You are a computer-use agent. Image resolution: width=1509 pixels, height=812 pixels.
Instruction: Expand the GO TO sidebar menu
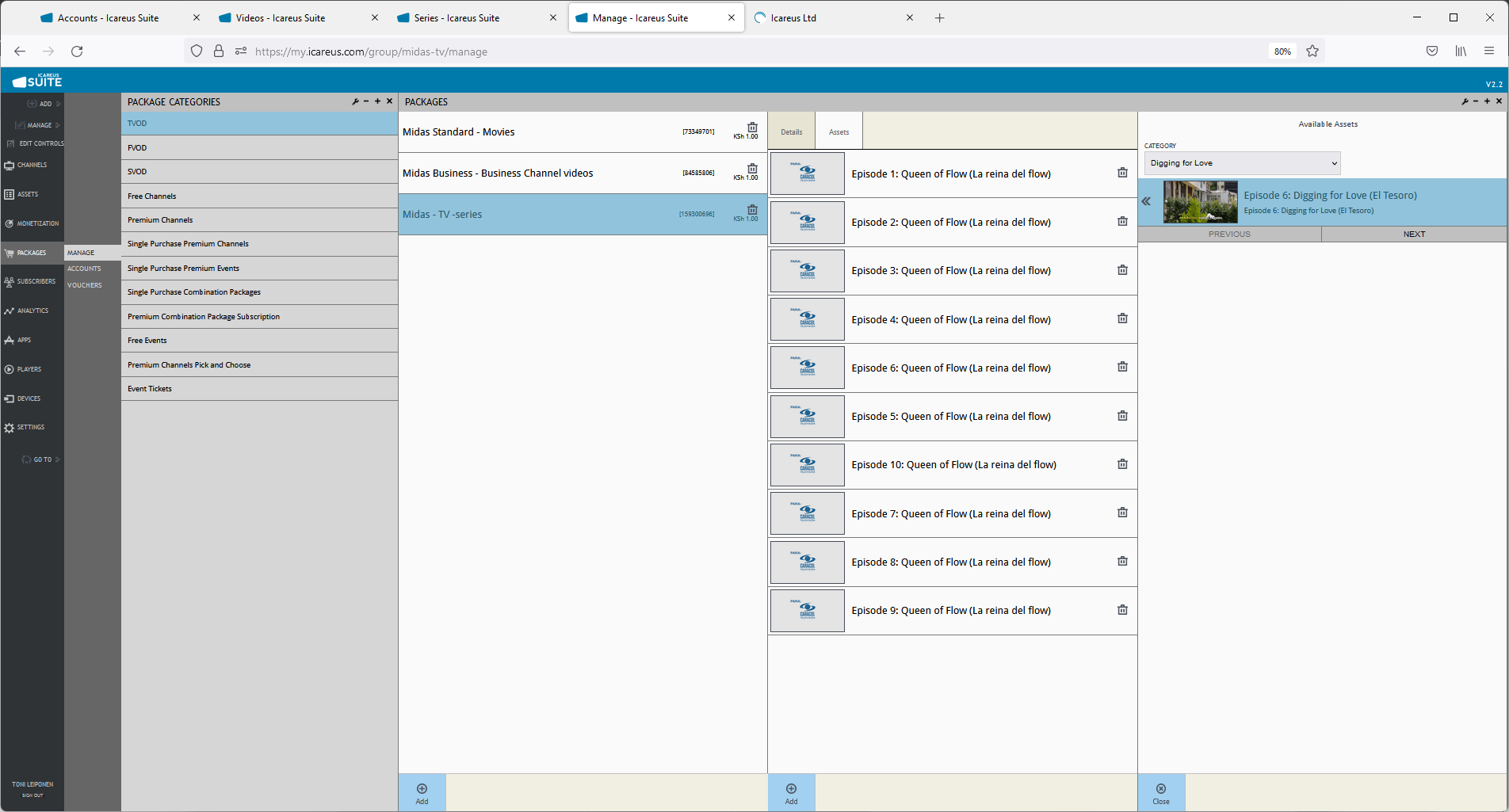coord(42,459)
